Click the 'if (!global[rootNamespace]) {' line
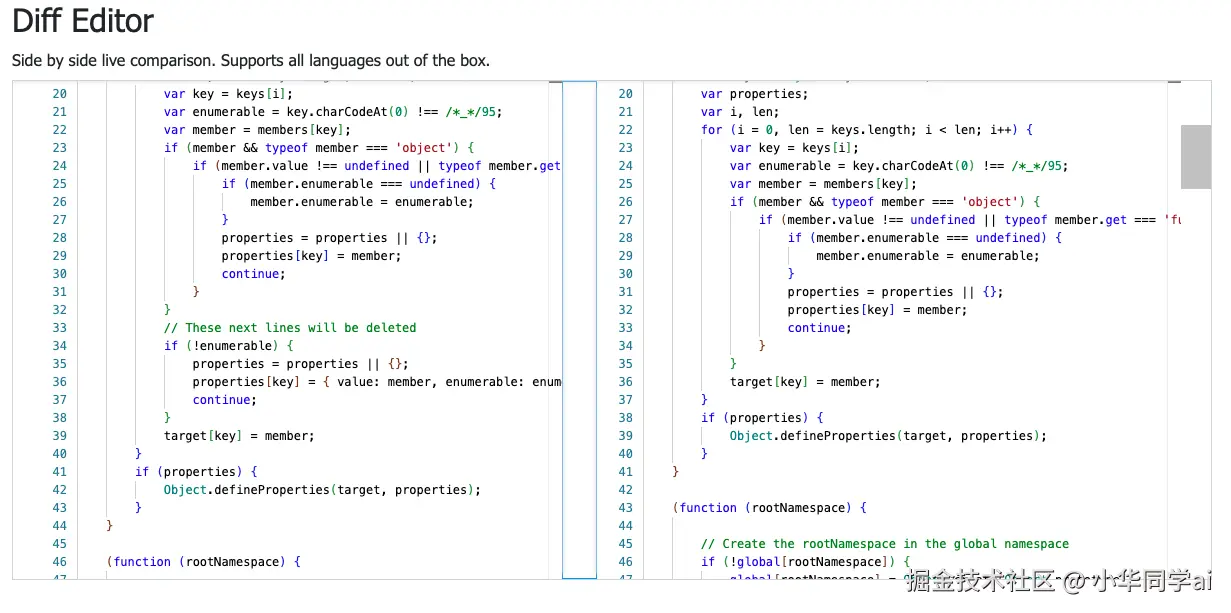This screenshot has width=1231, height=613. pyautogui.click(x=806, y=562)
